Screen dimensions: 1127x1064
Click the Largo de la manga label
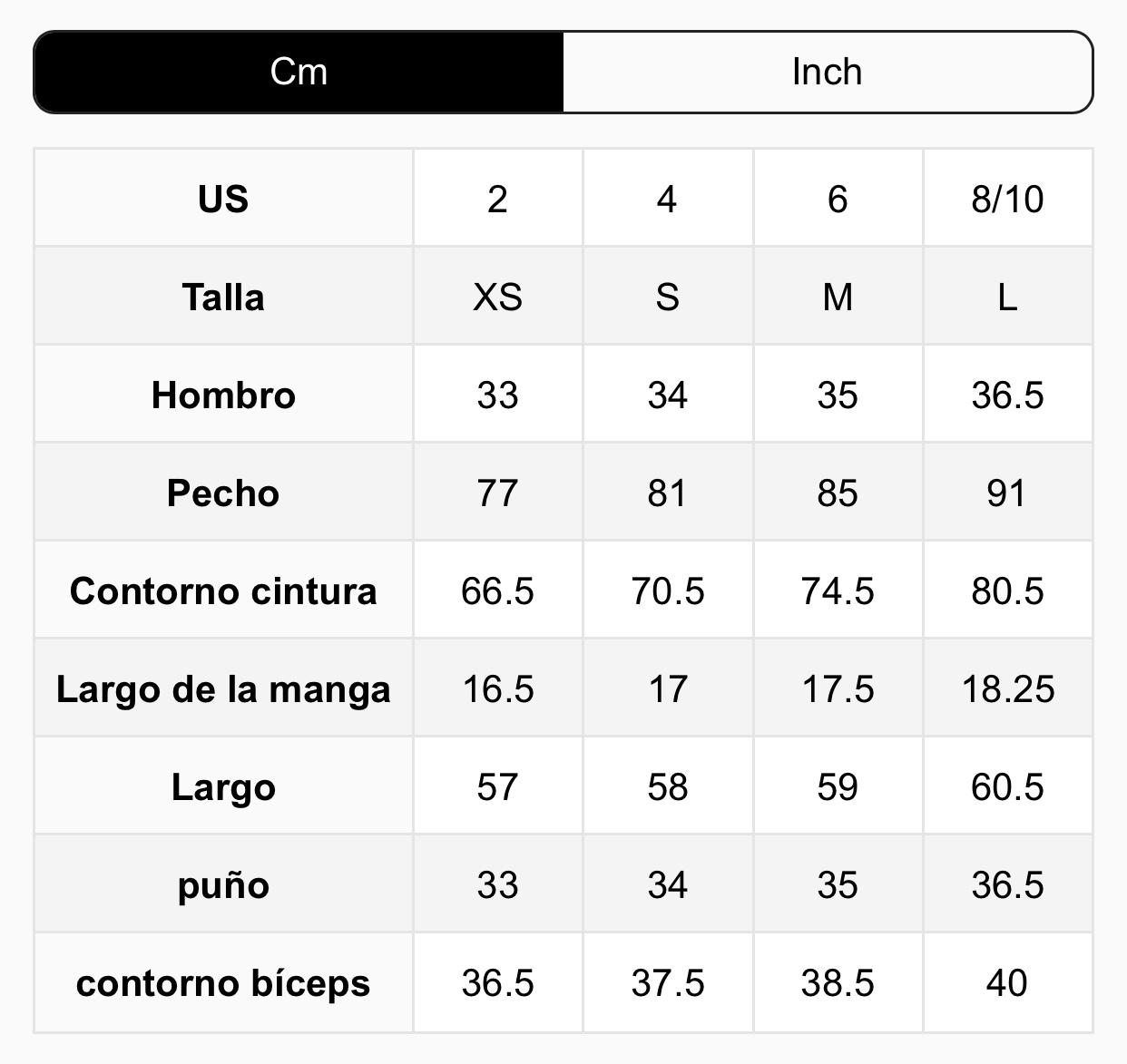point(223,688)
